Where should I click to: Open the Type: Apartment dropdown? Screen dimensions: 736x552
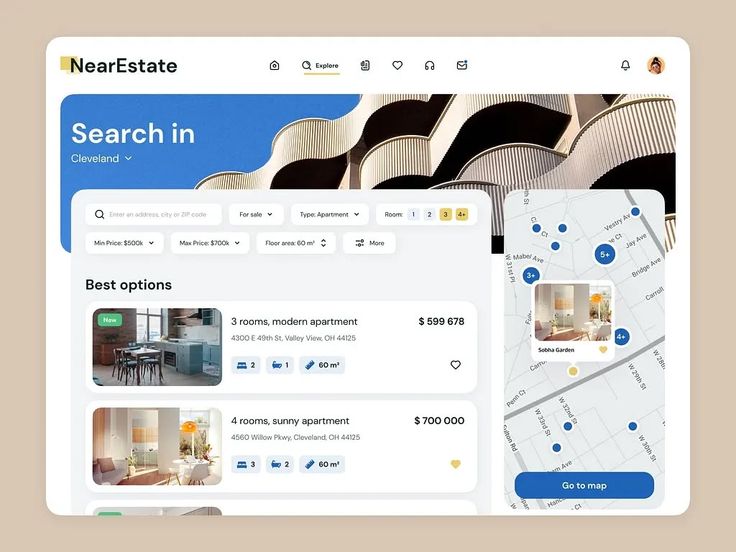pos(330,215)
